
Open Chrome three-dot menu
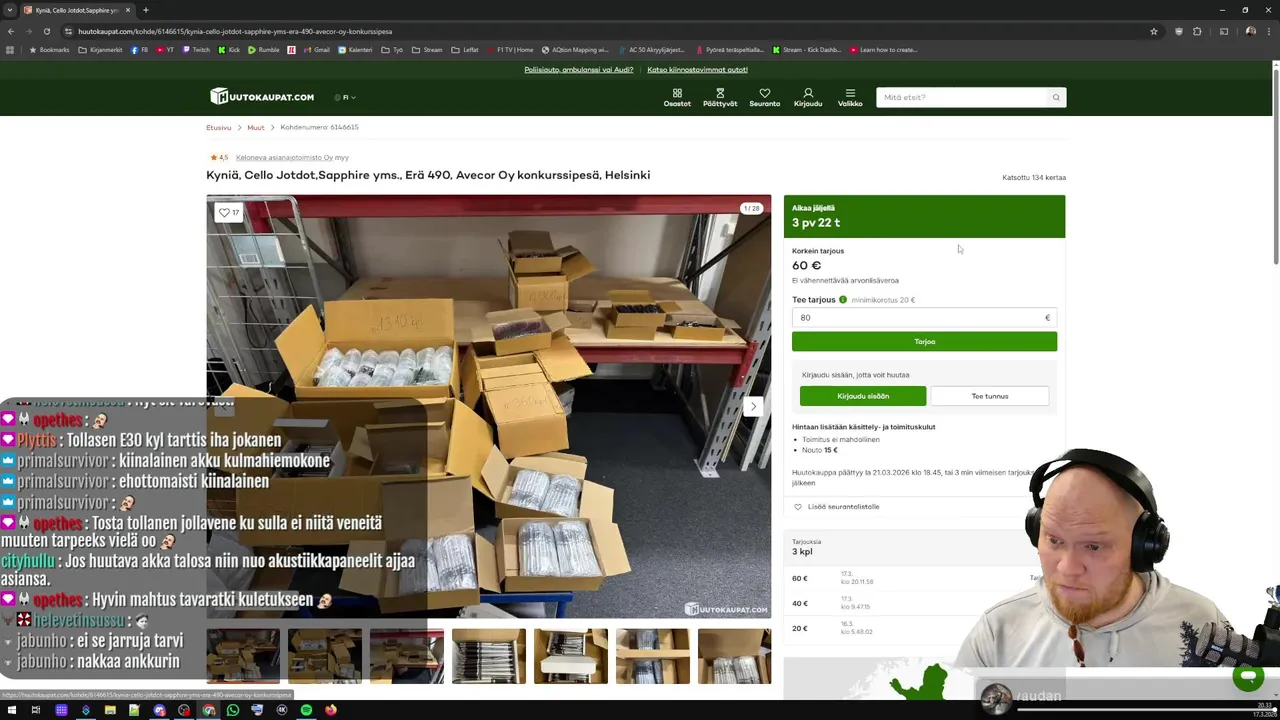(x=1270, y=31)
